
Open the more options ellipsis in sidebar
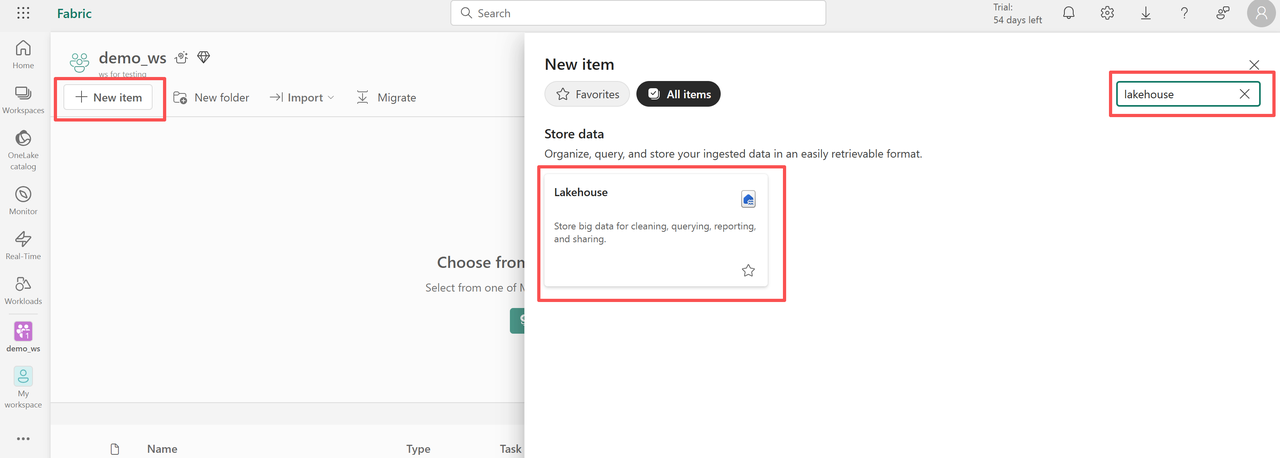point(23,438)
